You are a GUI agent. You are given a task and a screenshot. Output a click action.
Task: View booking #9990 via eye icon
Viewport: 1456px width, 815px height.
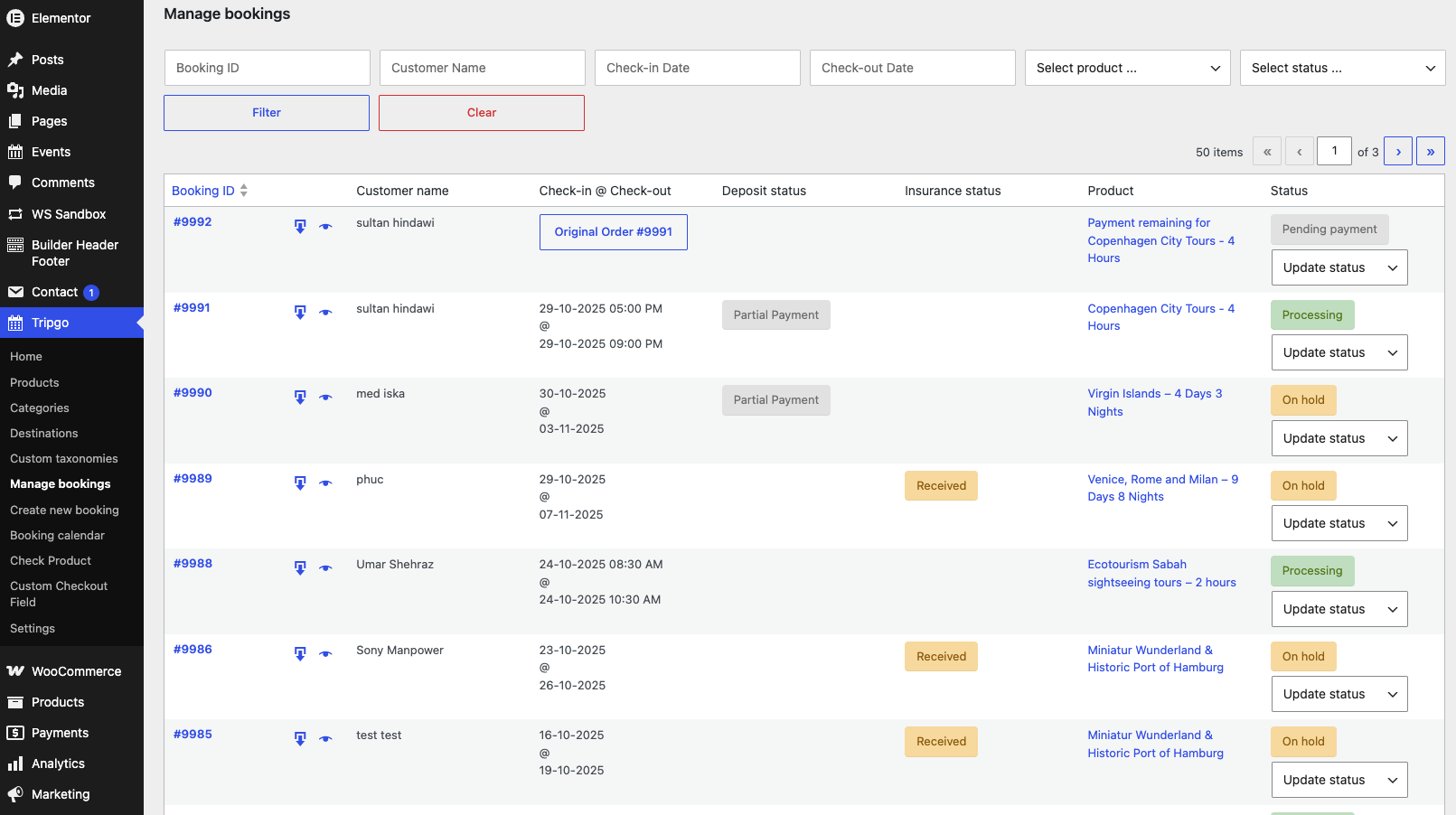click(325, 398)
